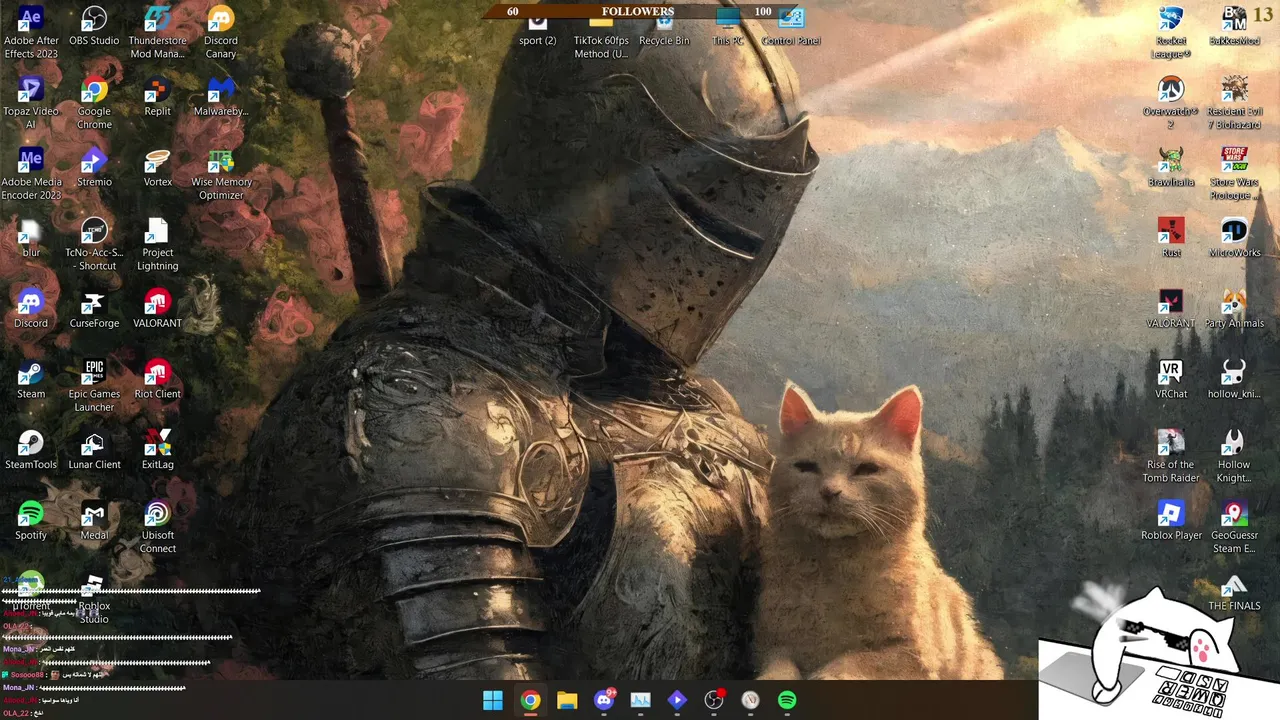
Task: Open Discord from the taskbar
Action: (x=604, y=700)
